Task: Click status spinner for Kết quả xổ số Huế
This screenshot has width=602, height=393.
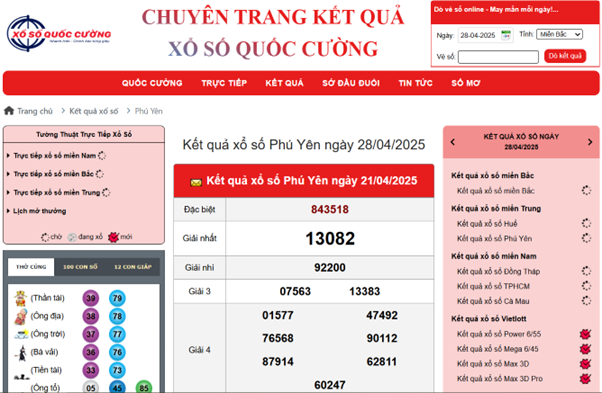Action: [586, 223]
